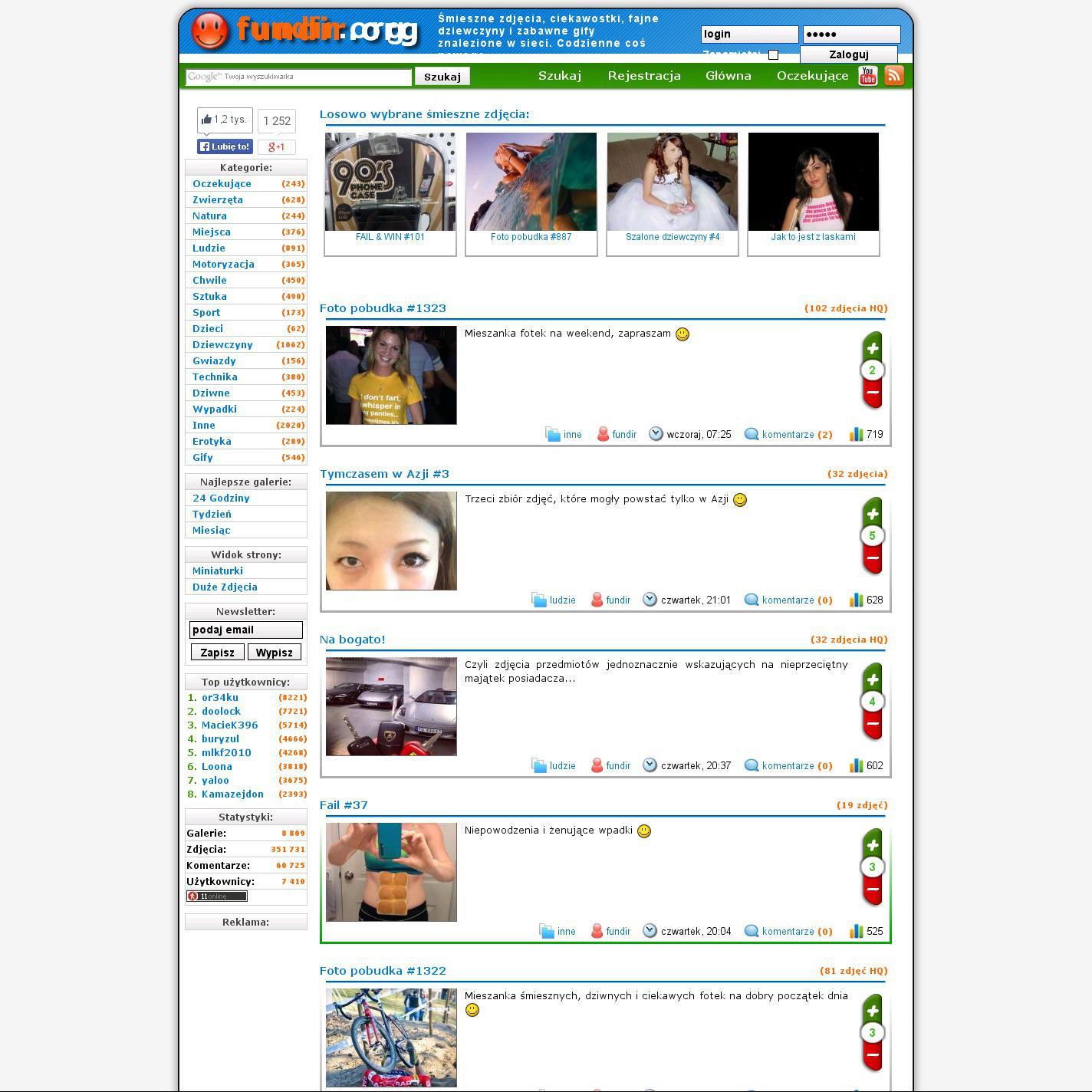Viewport: 1092px width, 1092px height.
Task: Click the Google +1 button
Action: point(276,146)
